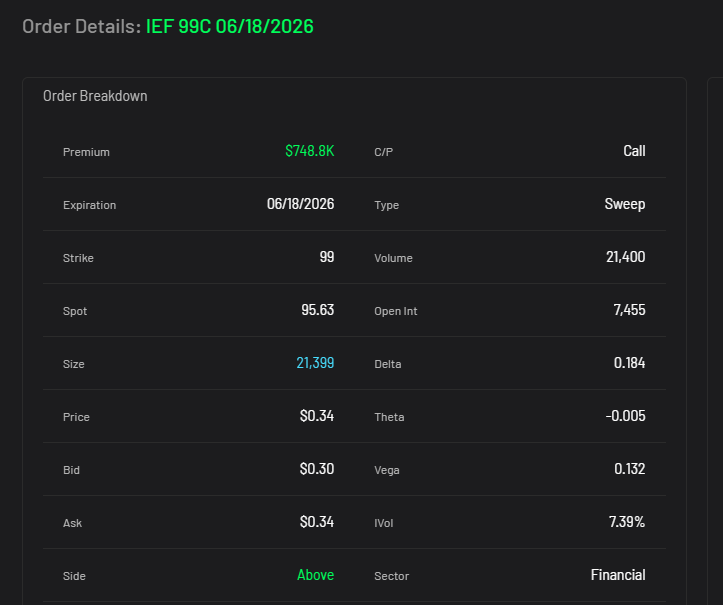The height and width of the screenshot is (605, 723).
Task: Click the Theta label
Action: point(389,417)
